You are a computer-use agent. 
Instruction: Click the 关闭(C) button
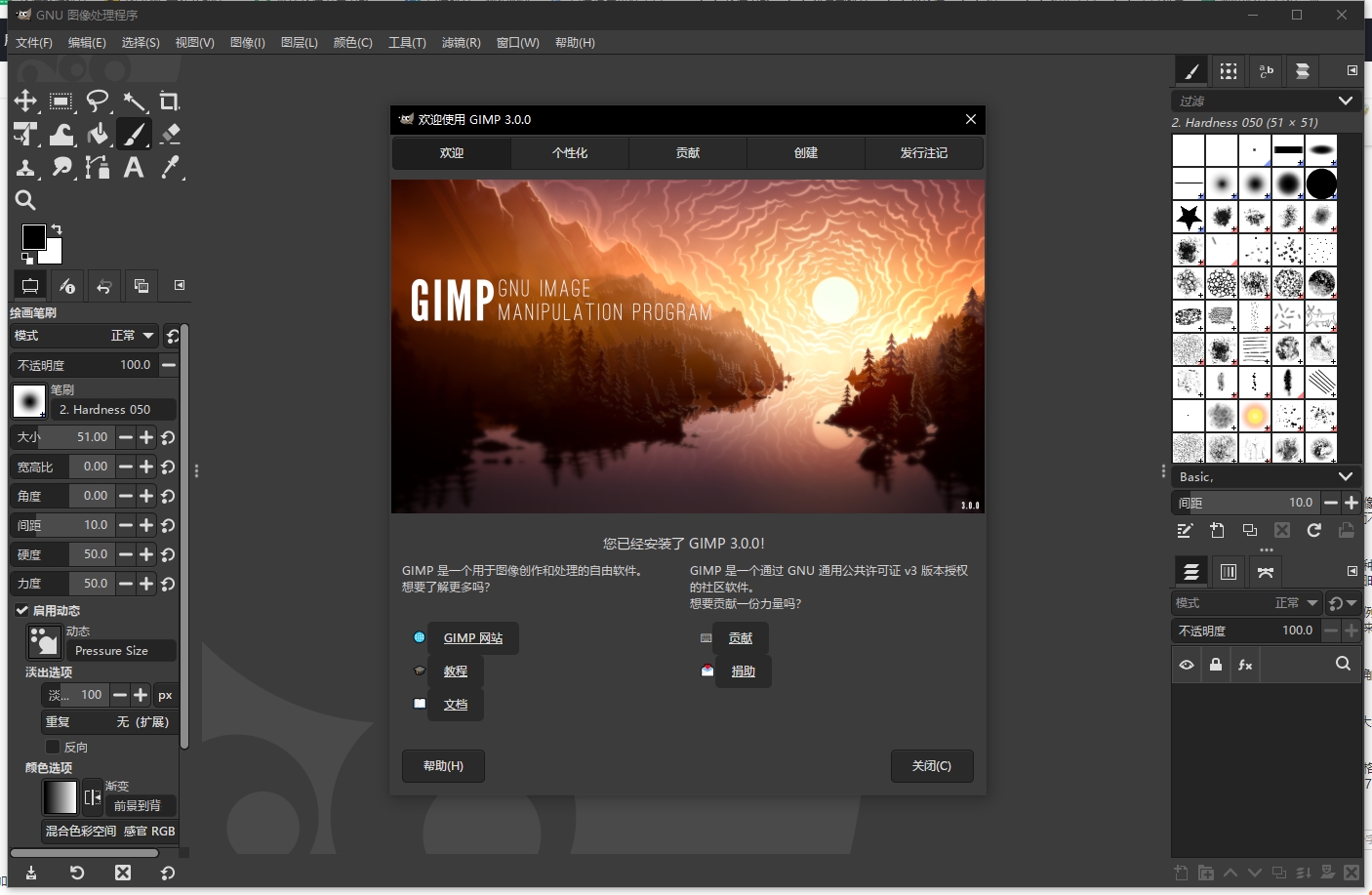(x=932, y=766)
